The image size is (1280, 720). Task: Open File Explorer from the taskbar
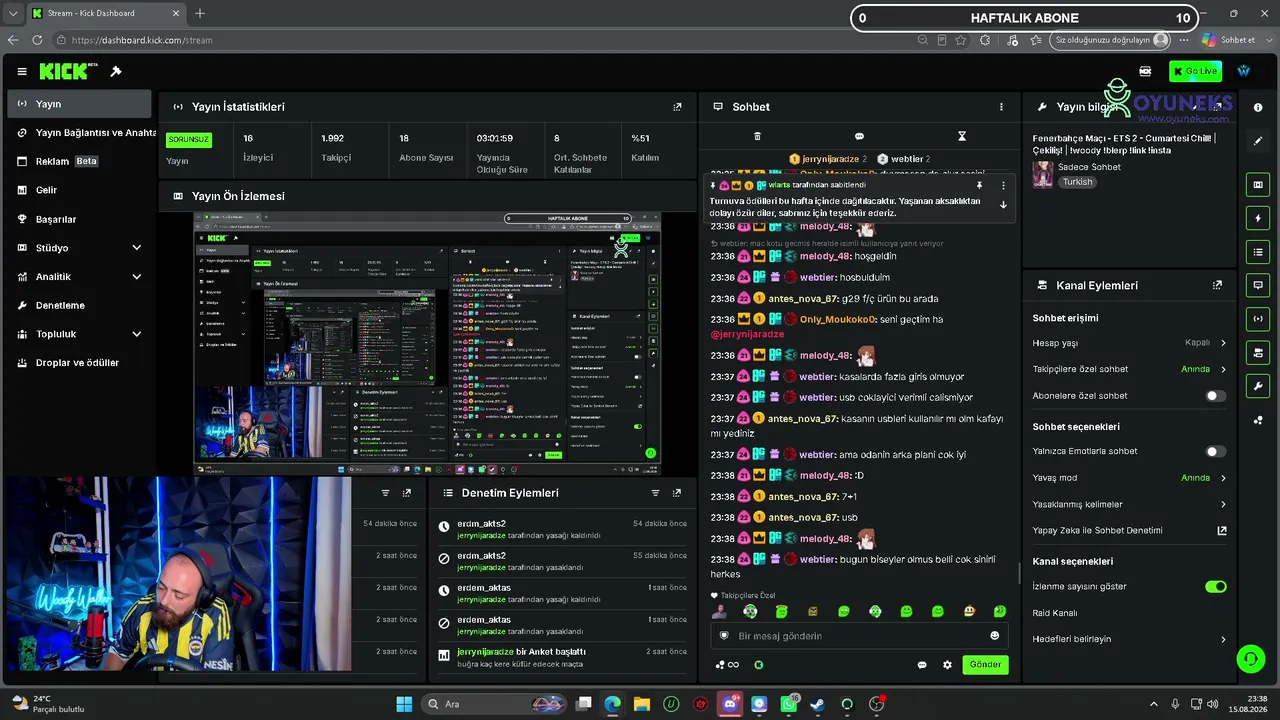tap(642, 704)
